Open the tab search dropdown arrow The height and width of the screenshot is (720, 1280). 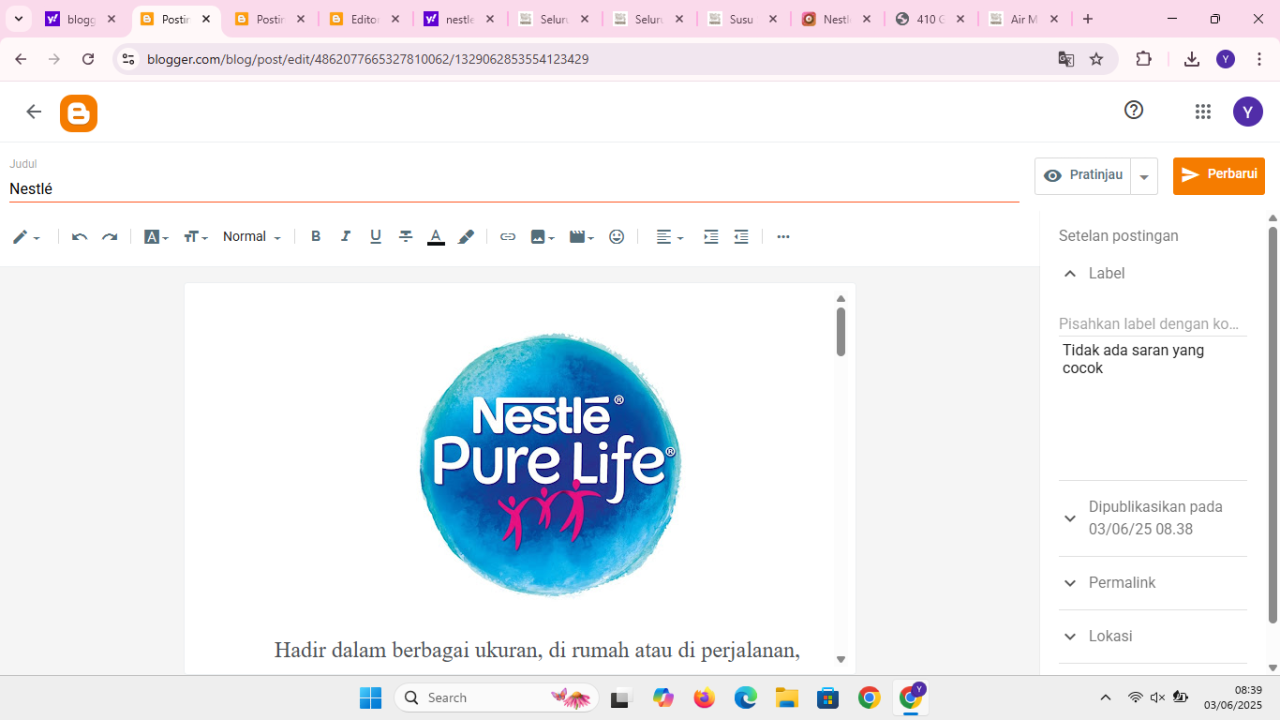(x=18, y=19)
